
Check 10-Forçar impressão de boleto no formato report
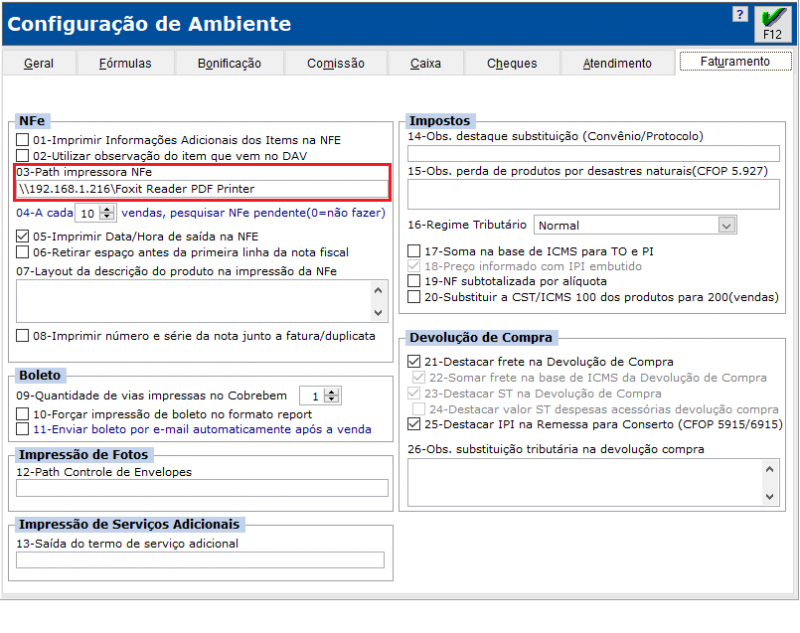23,414
